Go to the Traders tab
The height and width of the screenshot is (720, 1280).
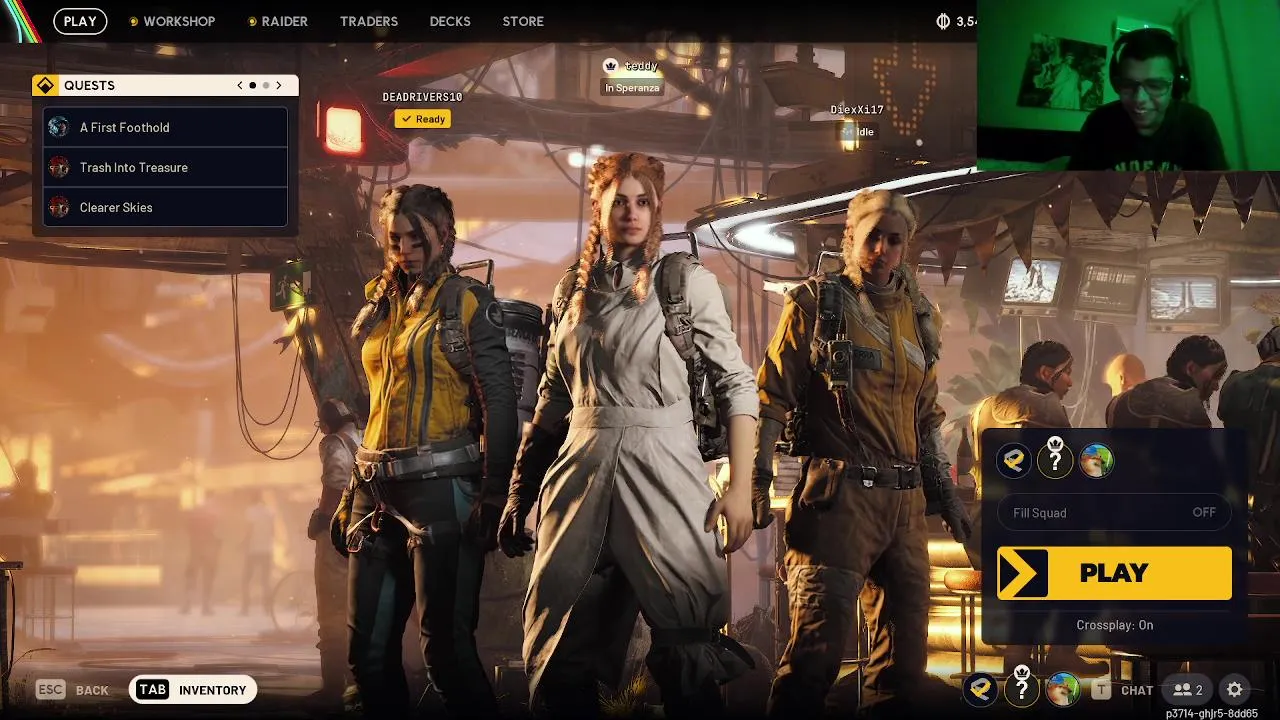point(369,21)
